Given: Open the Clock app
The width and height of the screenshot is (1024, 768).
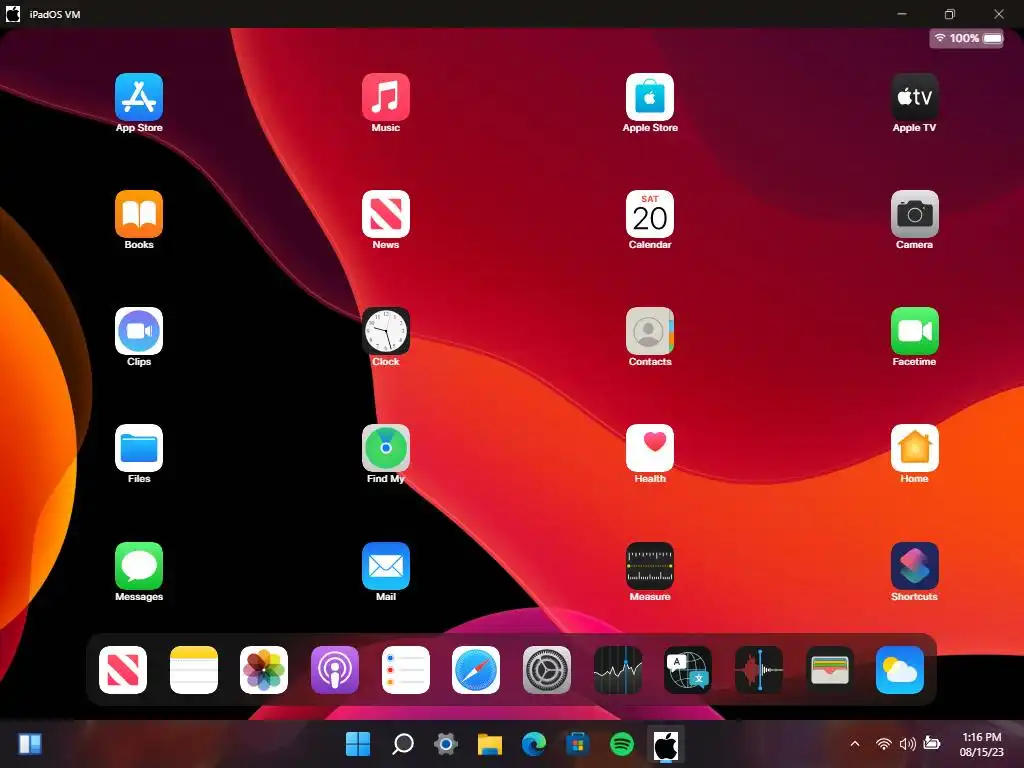Looking at the screenshot, I should pyautogui.click(x=385, y=331).
